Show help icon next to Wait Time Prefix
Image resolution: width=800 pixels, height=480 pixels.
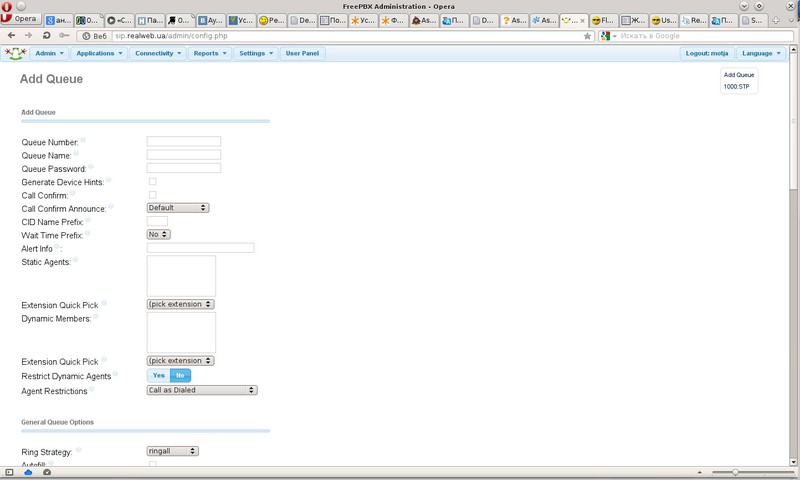[x=87, y=233]
